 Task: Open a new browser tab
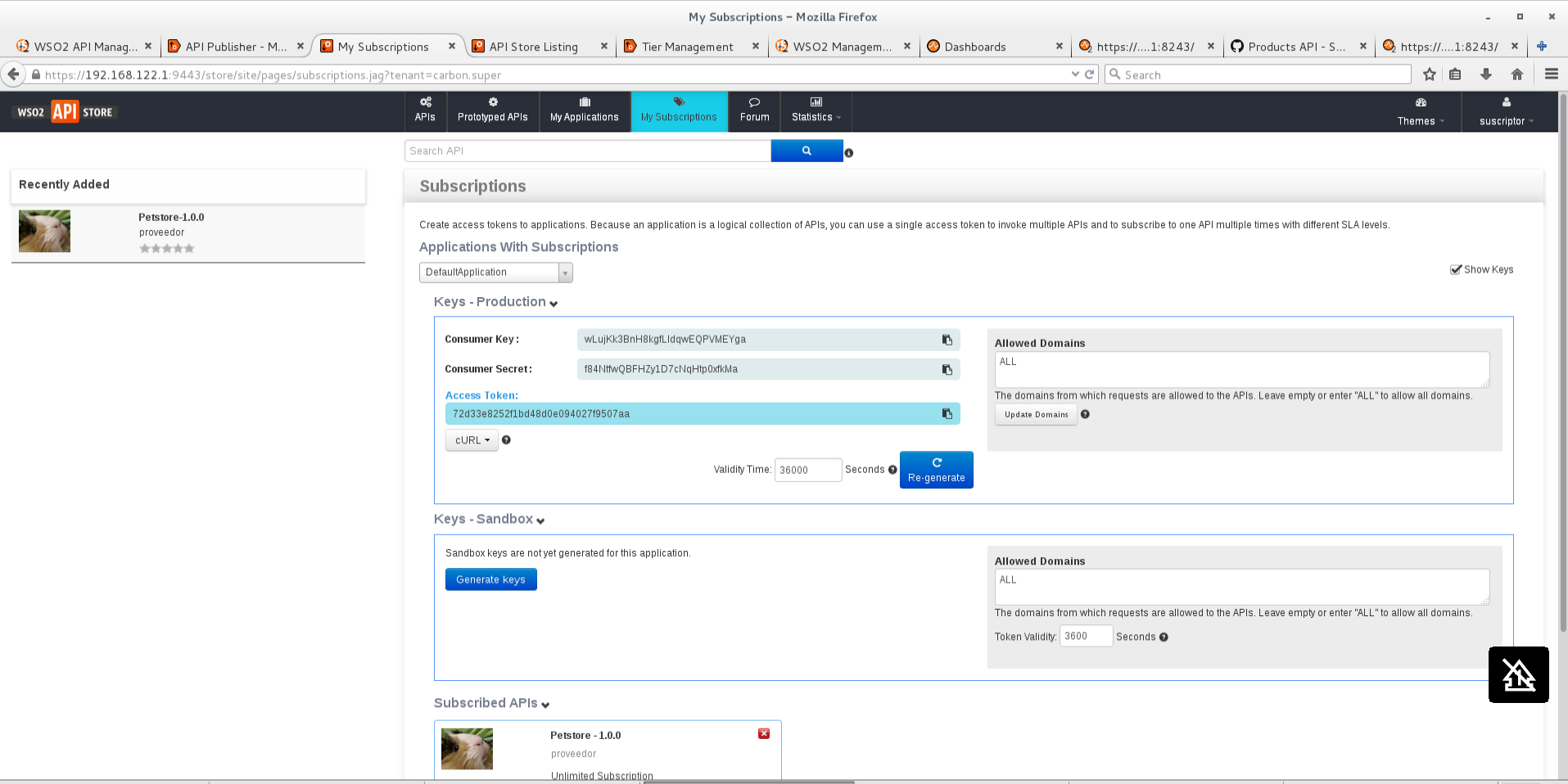tap(1542, 47)
